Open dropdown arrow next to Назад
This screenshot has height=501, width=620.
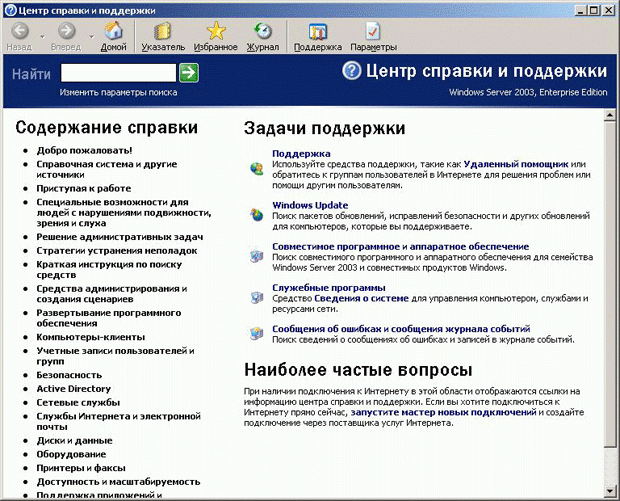(42, 37)
